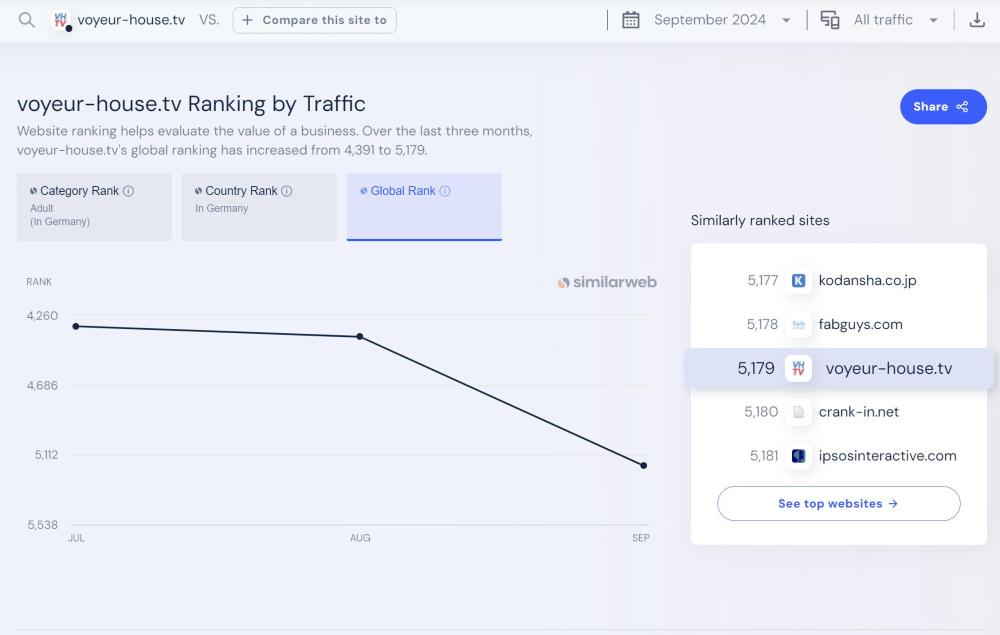
Task: Click See top websites button
Action: tap(838, 504)
